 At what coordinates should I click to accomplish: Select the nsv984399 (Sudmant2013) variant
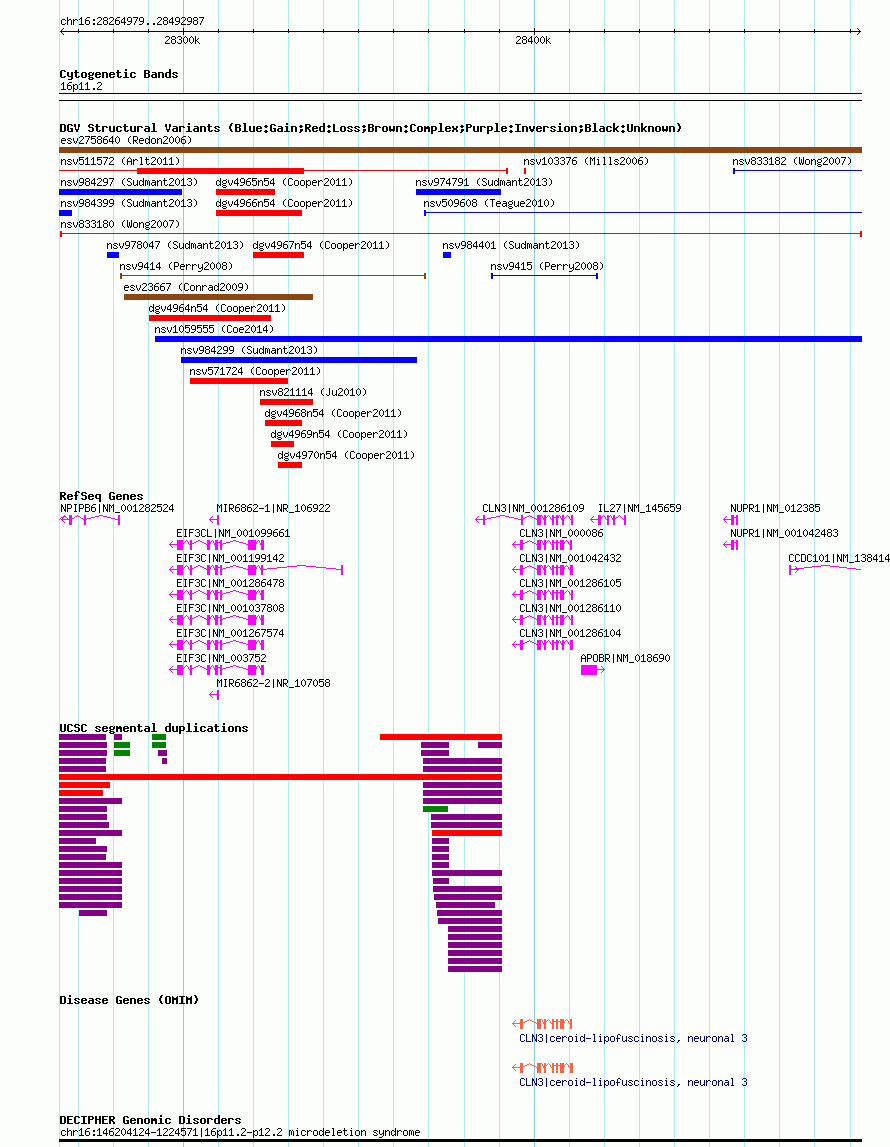(x=129, y=203)
